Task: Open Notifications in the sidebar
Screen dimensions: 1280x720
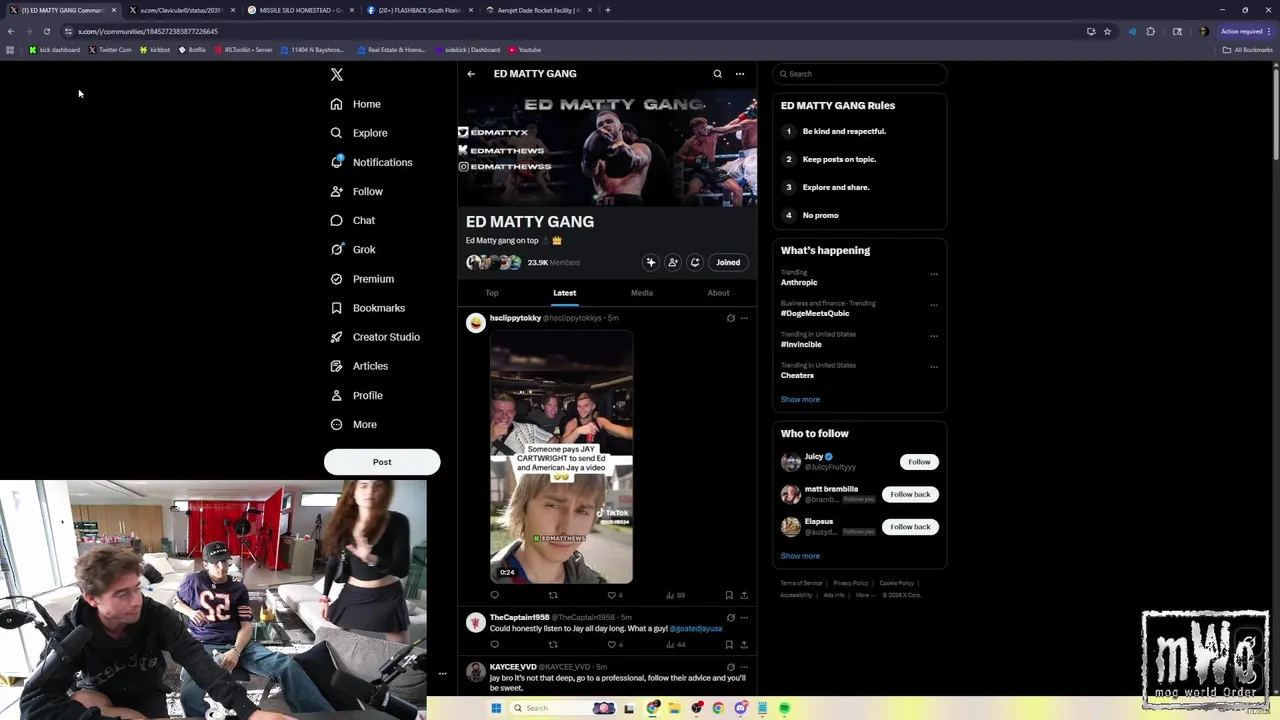Action: coord(371,162)
